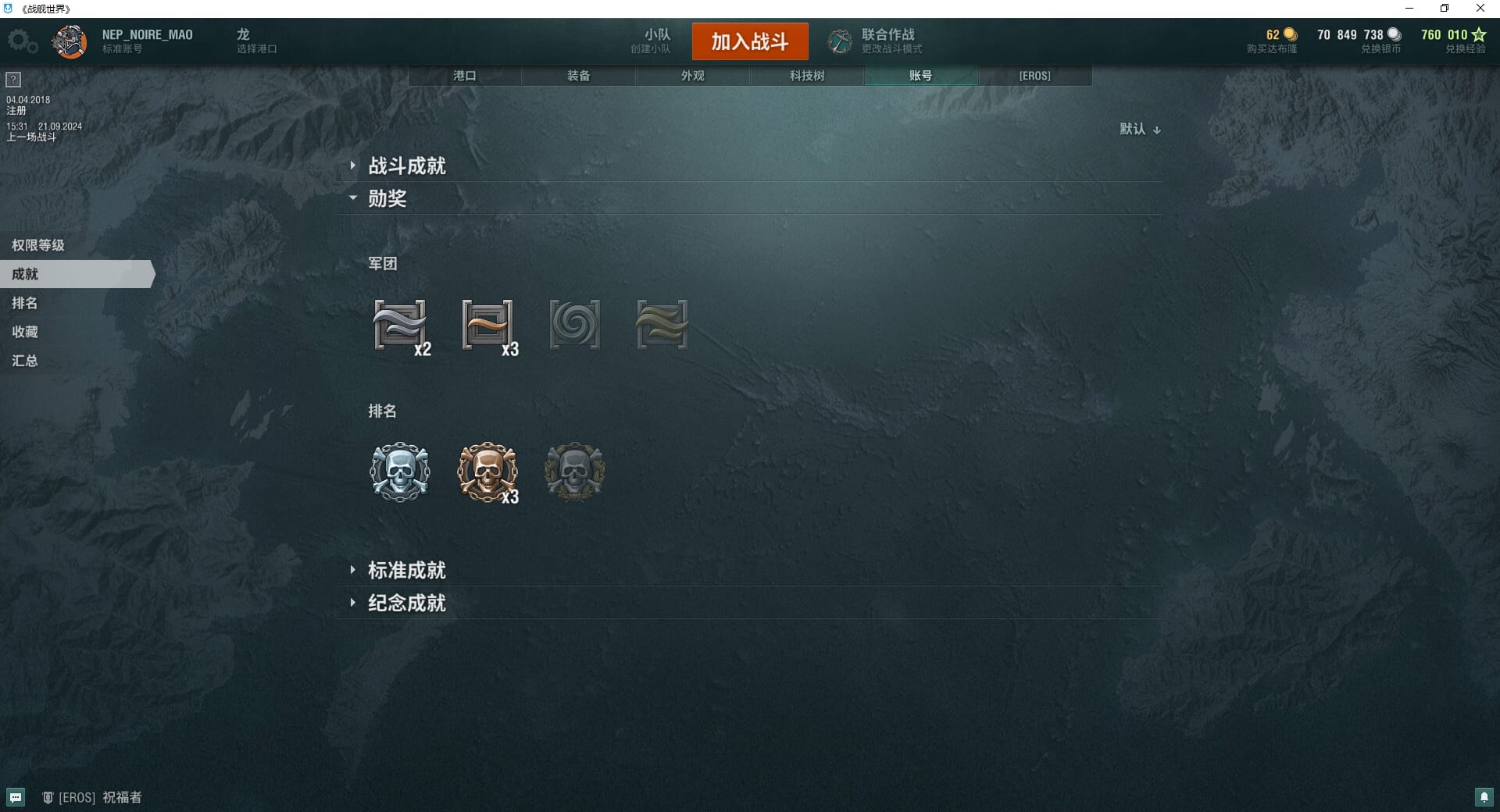The height and width of the screenshot is (812, 1500).
Task: Click the player avatar emblem
Action: tap(70, 41)
